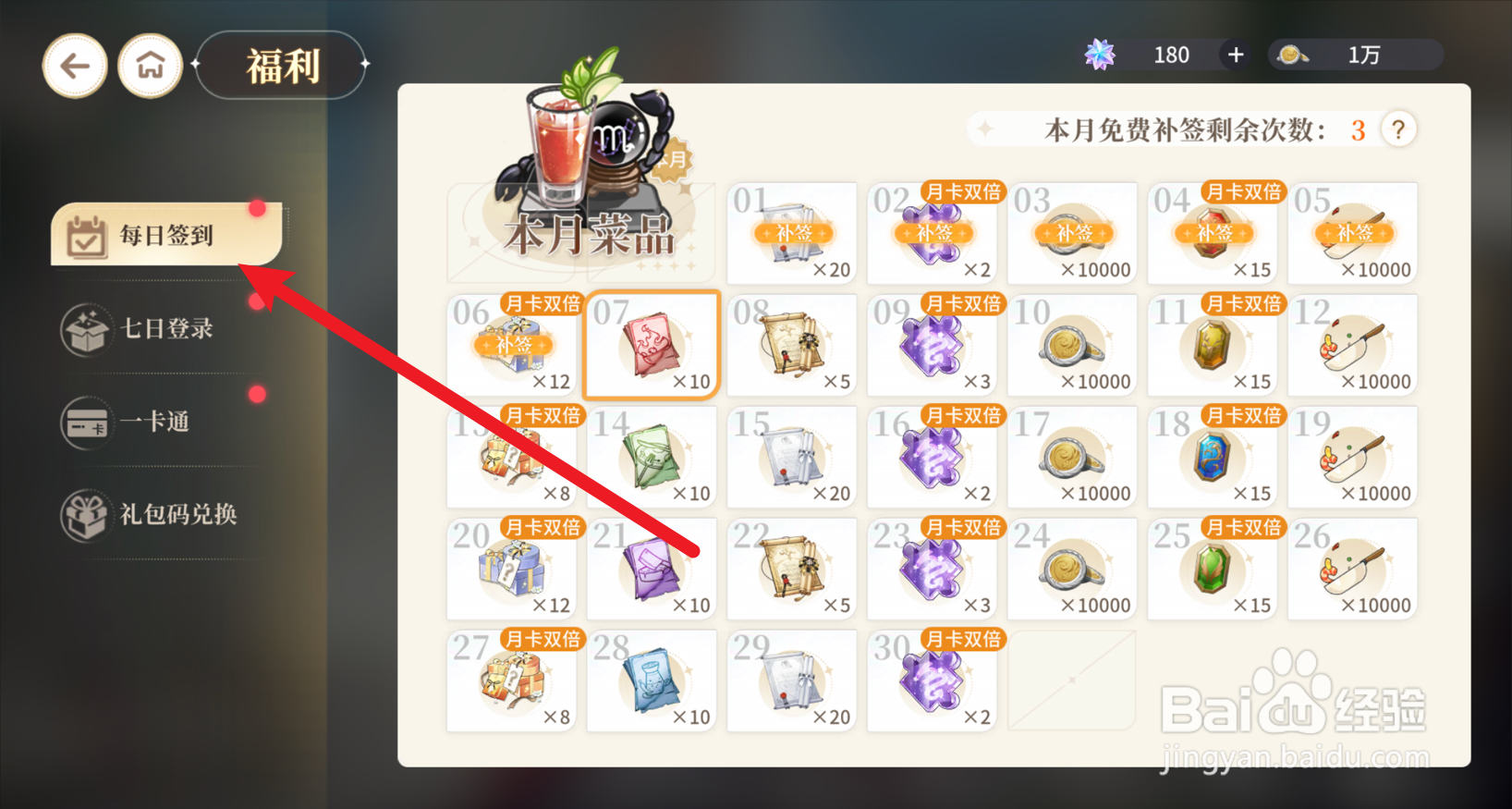Select day 08 scroll reward
The width and height of the screenshot is (1512, 809).
(x=792, y=345)
